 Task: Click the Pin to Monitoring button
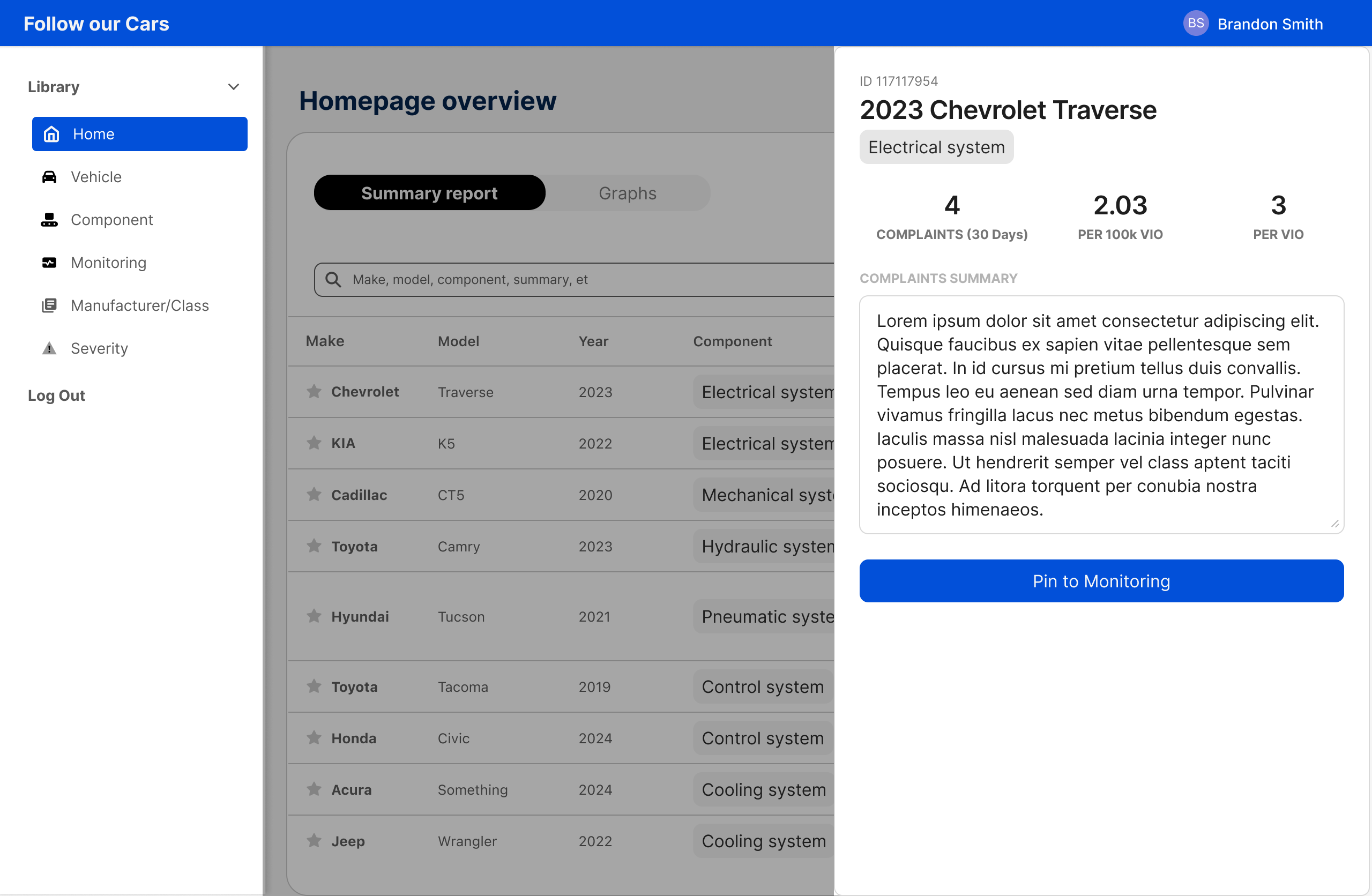pos(1101,581)
